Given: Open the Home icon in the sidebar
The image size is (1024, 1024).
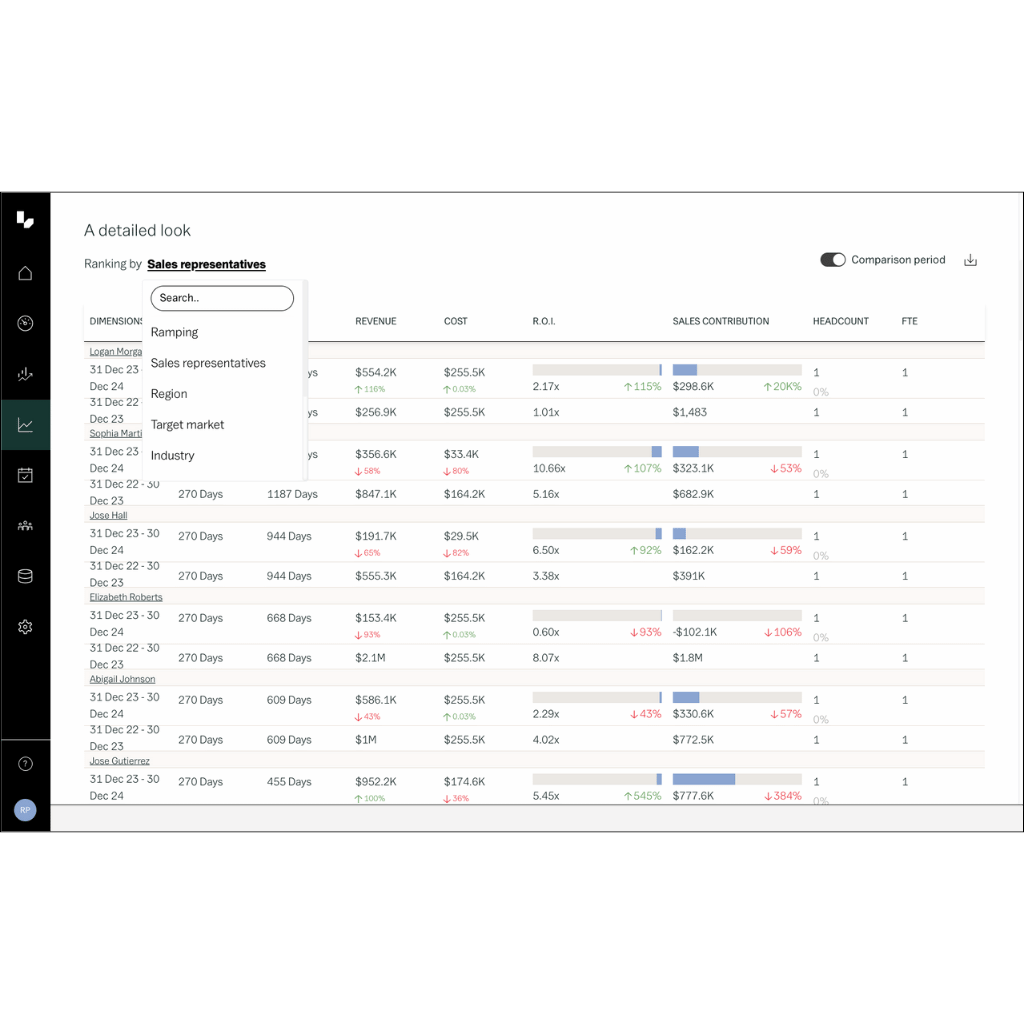Looking at the screenshot, I should [x=25, y=273].
